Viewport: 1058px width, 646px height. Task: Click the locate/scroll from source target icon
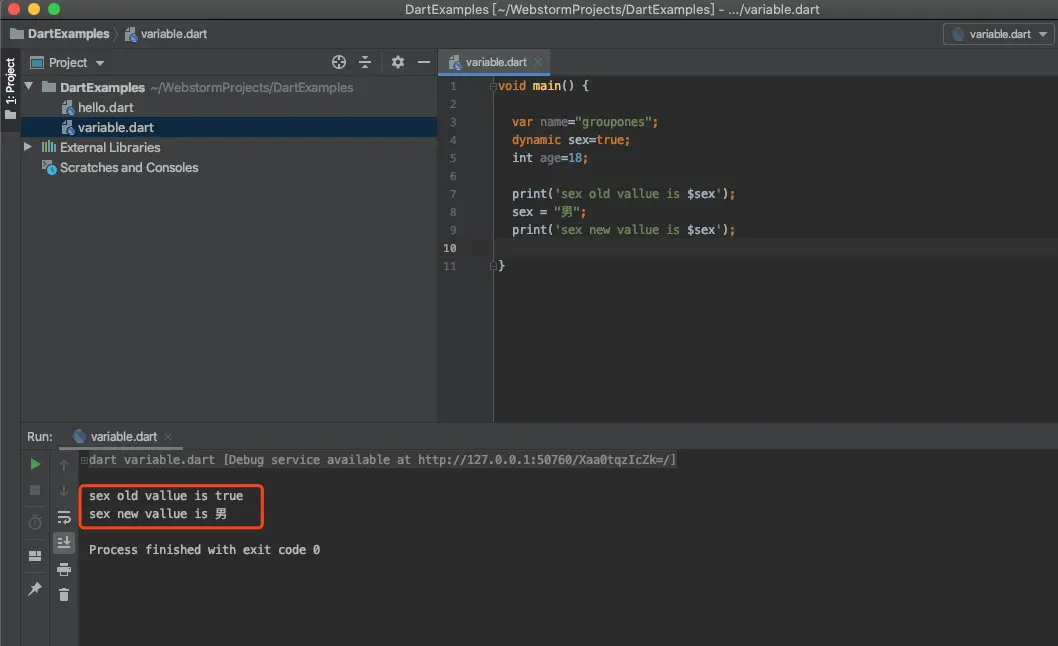point(339,62)
